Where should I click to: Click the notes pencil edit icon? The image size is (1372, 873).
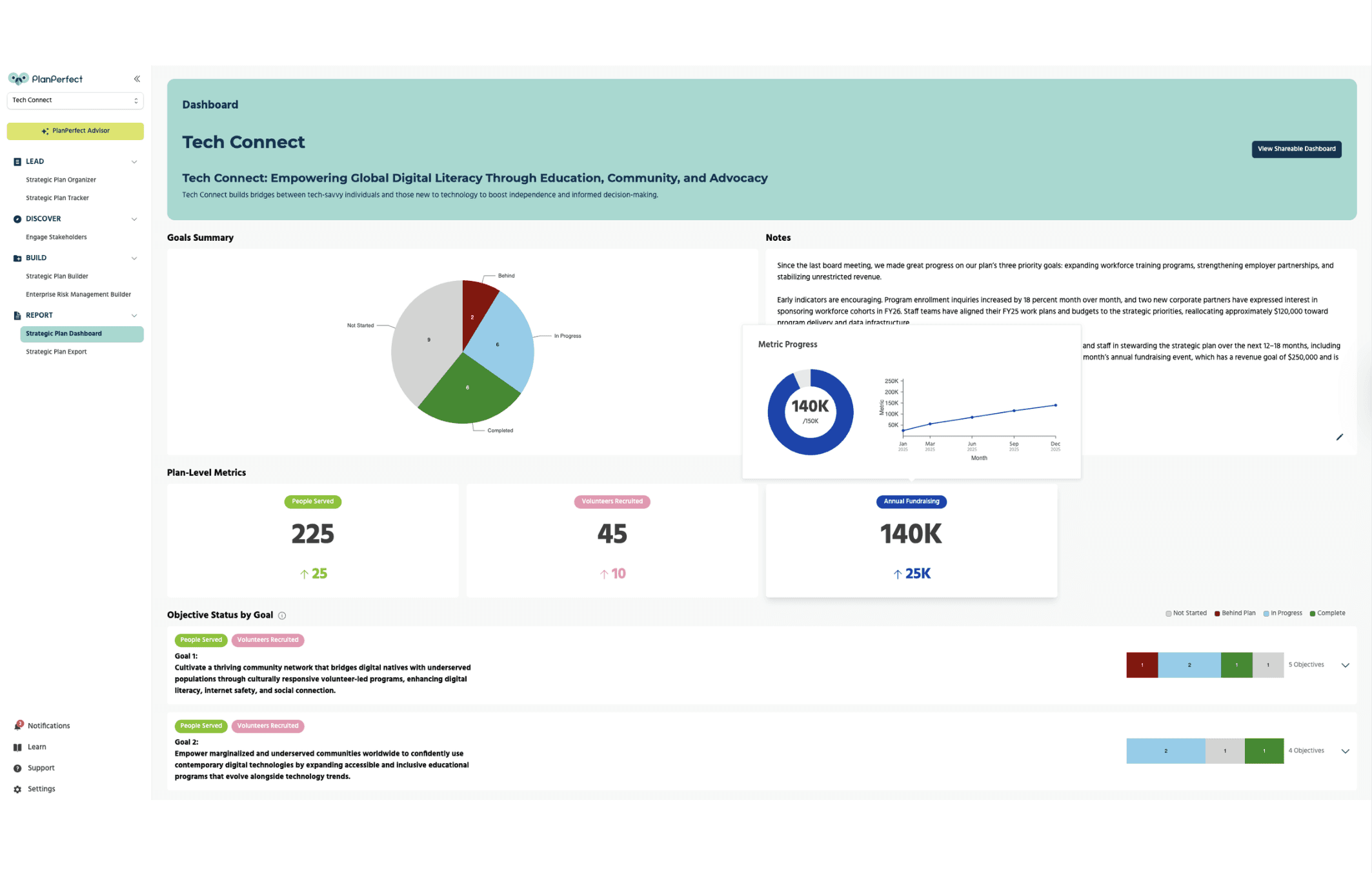click(1339, 437)
